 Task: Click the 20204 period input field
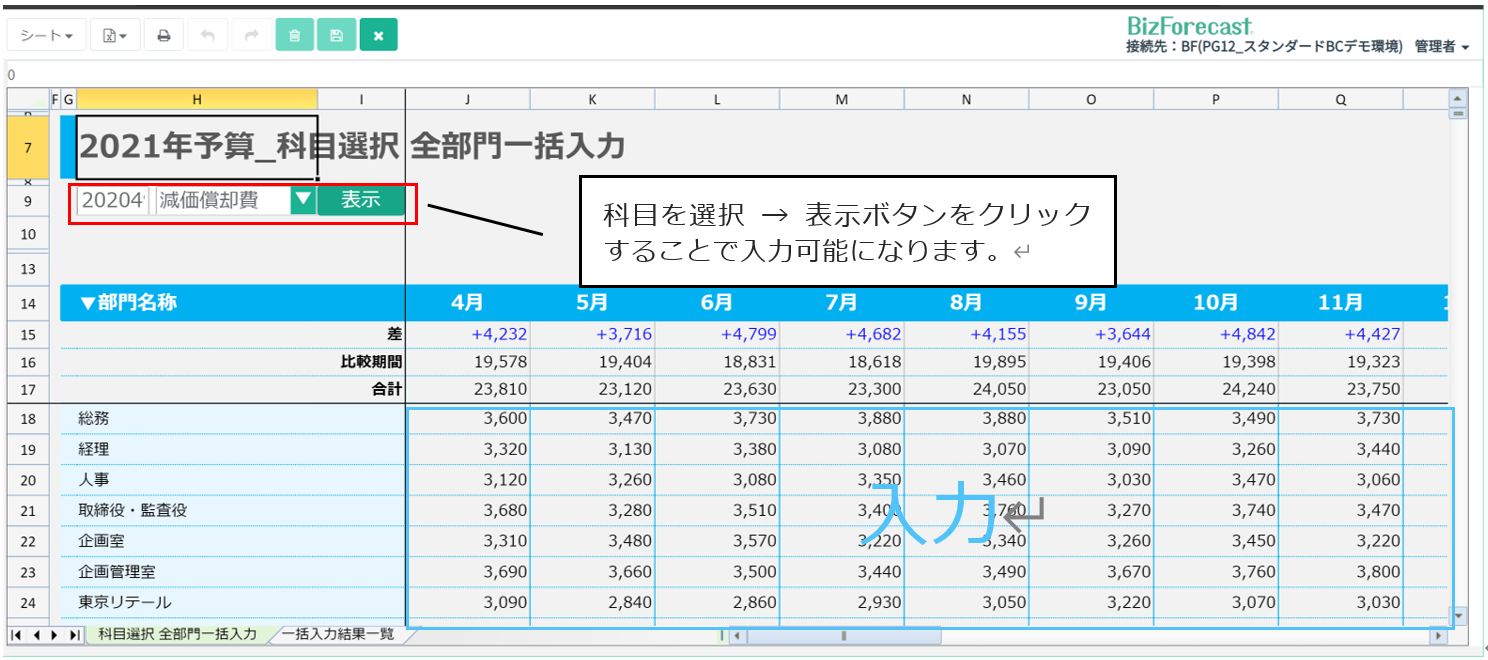[x=113, y=200]
